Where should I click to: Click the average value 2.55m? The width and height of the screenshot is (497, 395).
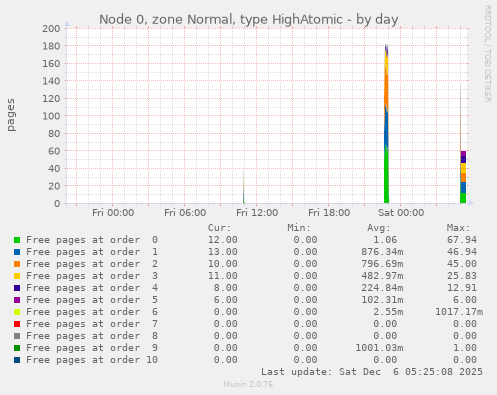388,312
